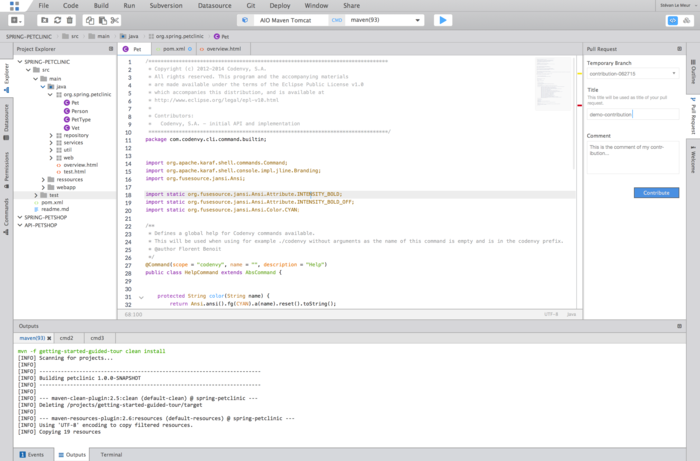700x461 pixels.
Task: Expand the SPRING-PETSHOP project node
Action: (20, 216)
